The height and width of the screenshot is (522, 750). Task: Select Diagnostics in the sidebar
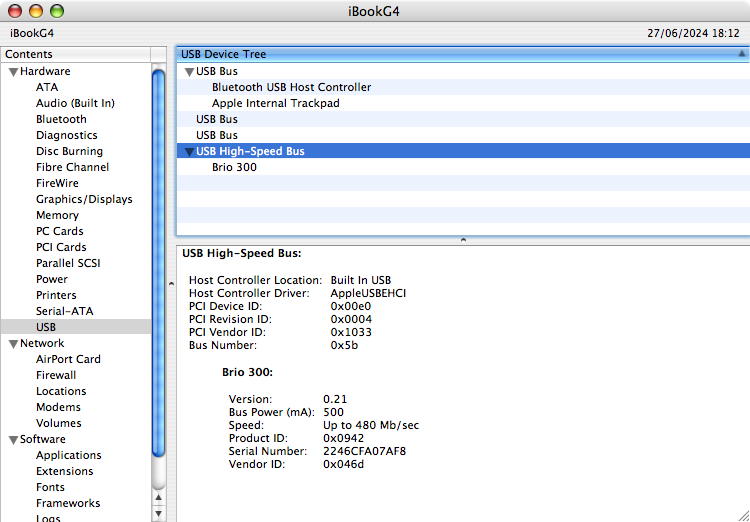coord(66,135)
